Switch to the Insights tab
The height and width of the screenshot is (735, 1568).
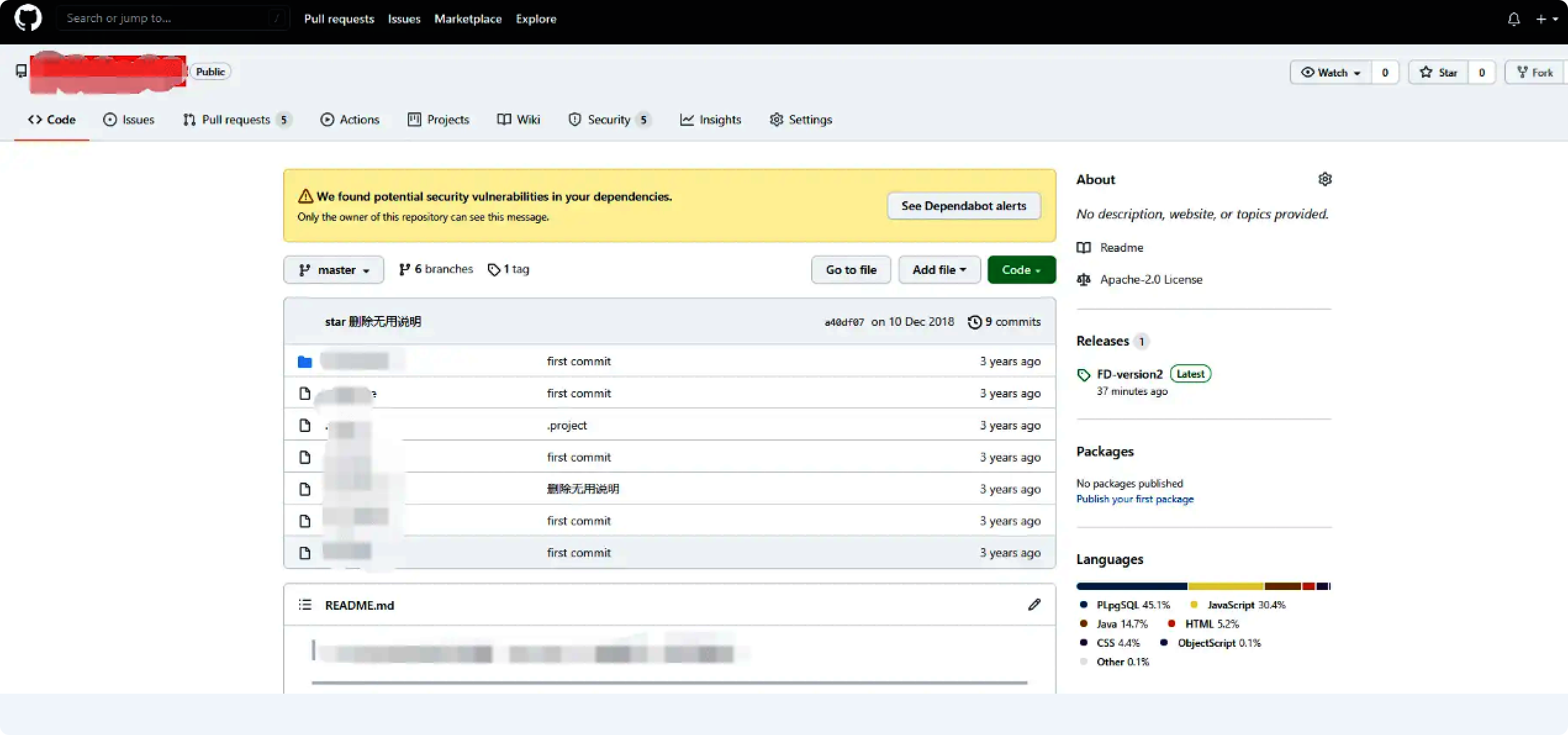click(x=711, y=120)
